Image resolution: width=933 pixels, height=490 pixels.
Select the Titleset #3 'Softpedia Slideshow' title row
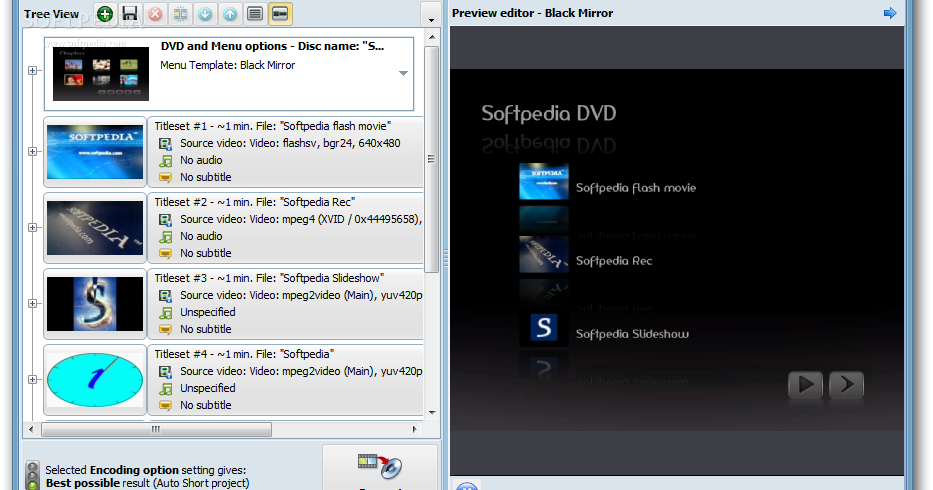click(269, 278)
